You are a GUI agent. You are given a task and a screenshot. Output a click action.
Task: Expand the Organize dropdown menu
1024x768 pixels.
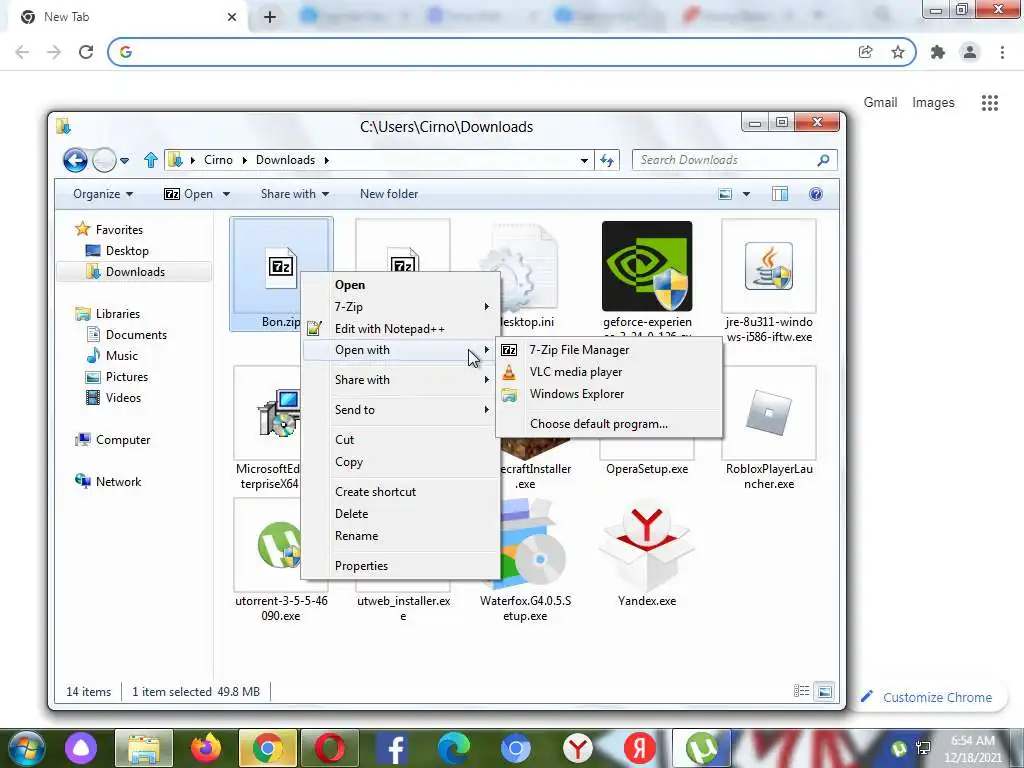pyautogui.click(x=103, y=194)
